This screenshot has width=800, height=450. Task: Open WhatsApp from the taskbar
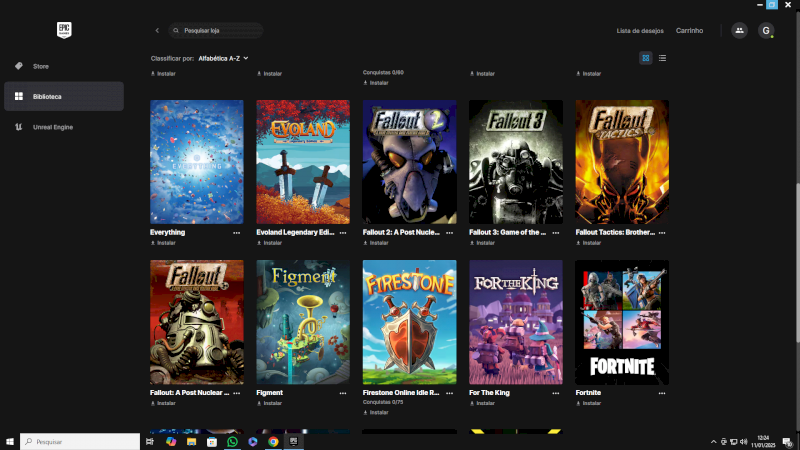coord(232,441)
